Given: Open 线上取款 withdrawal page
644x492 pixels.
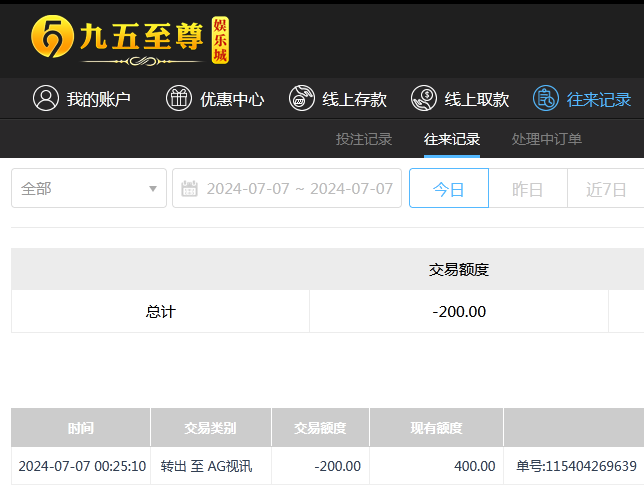Looking at the screenshot, I should 460,99.
